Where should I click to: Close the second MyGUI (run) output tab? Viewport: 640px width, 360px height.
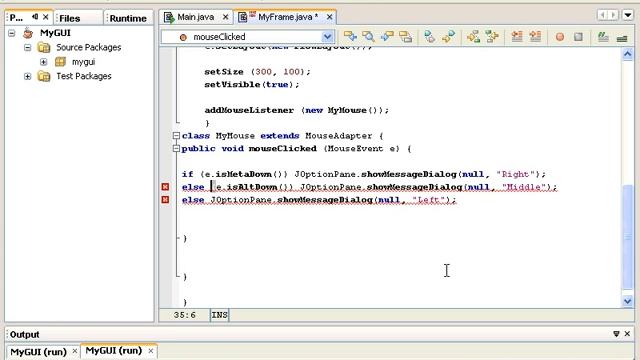click(x=151, y=351)
